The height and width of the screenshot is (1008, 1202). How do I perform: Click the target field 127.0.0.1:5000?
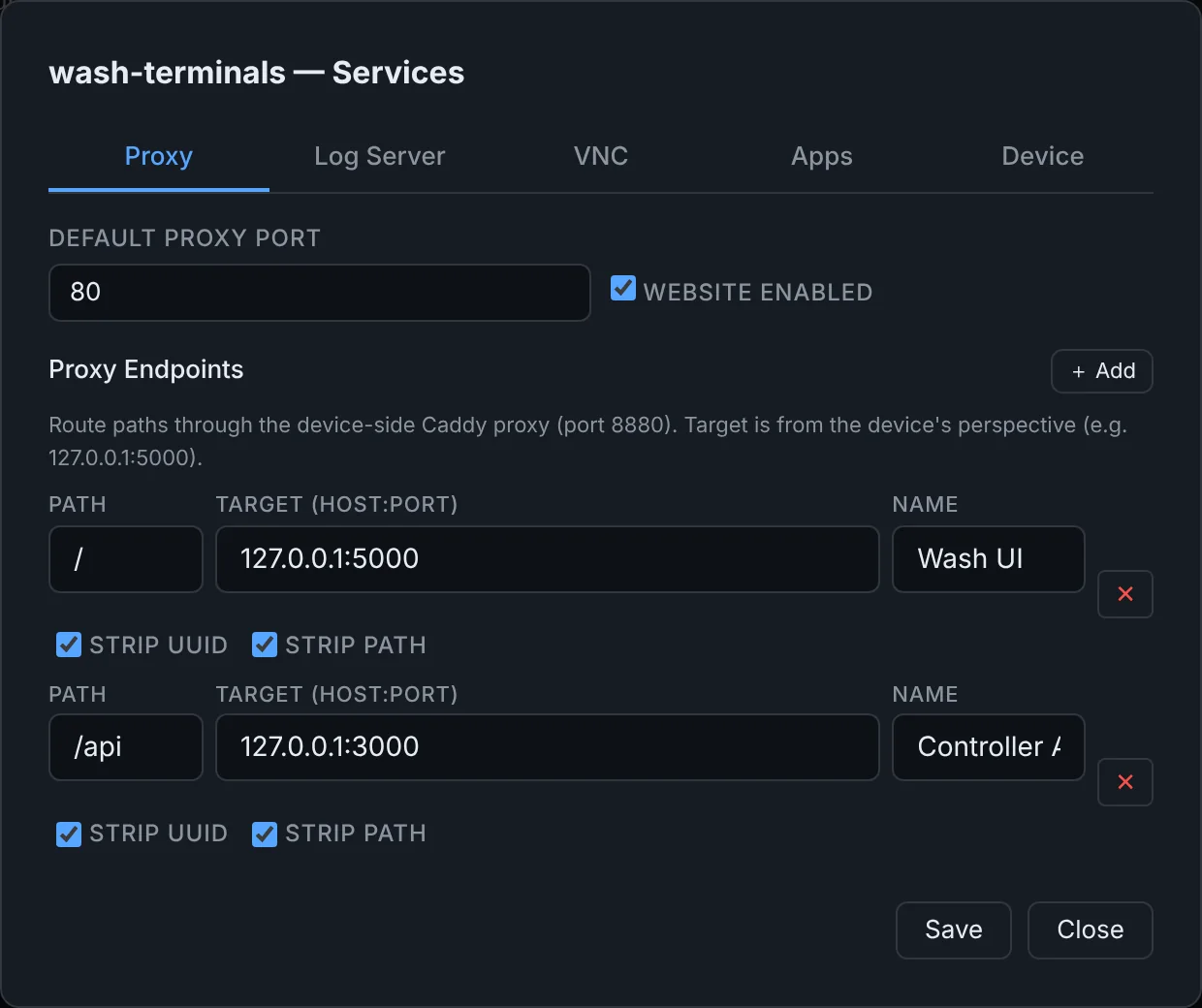pos(548,559)
